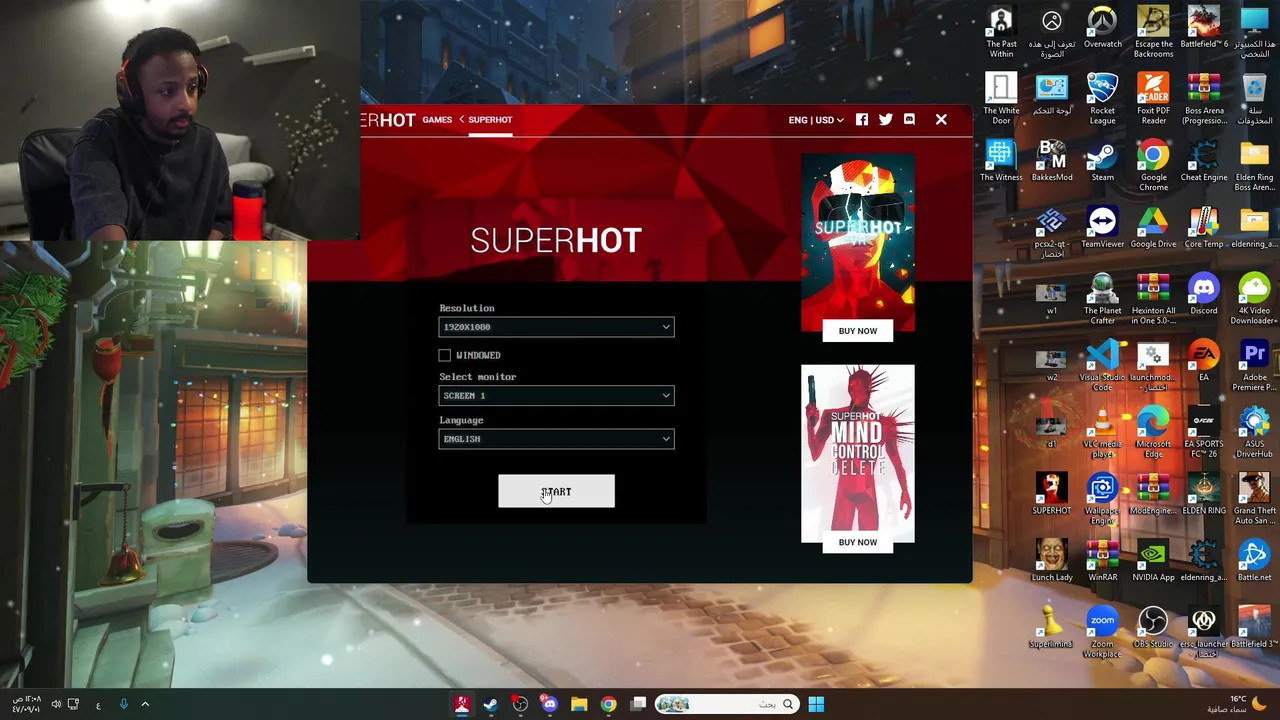Select Wallpaper Engine desktop shortcut

click(1103, 499)
